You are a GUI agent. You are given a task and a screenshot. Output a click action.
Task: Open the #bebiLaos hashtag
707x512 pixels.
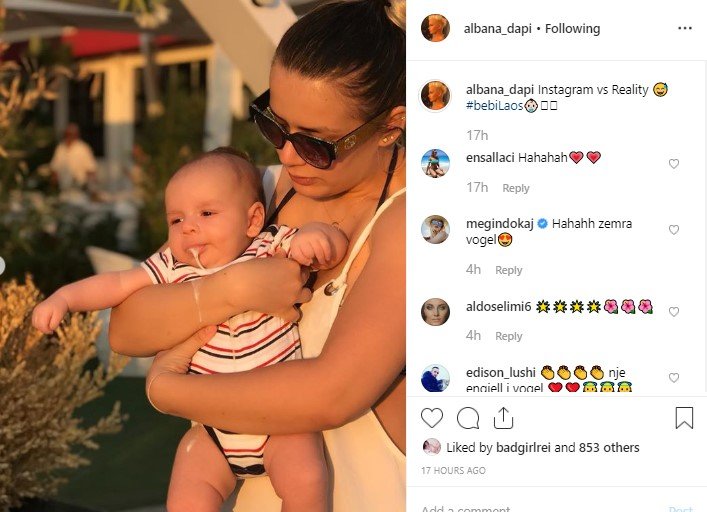(x=495, y=106)
